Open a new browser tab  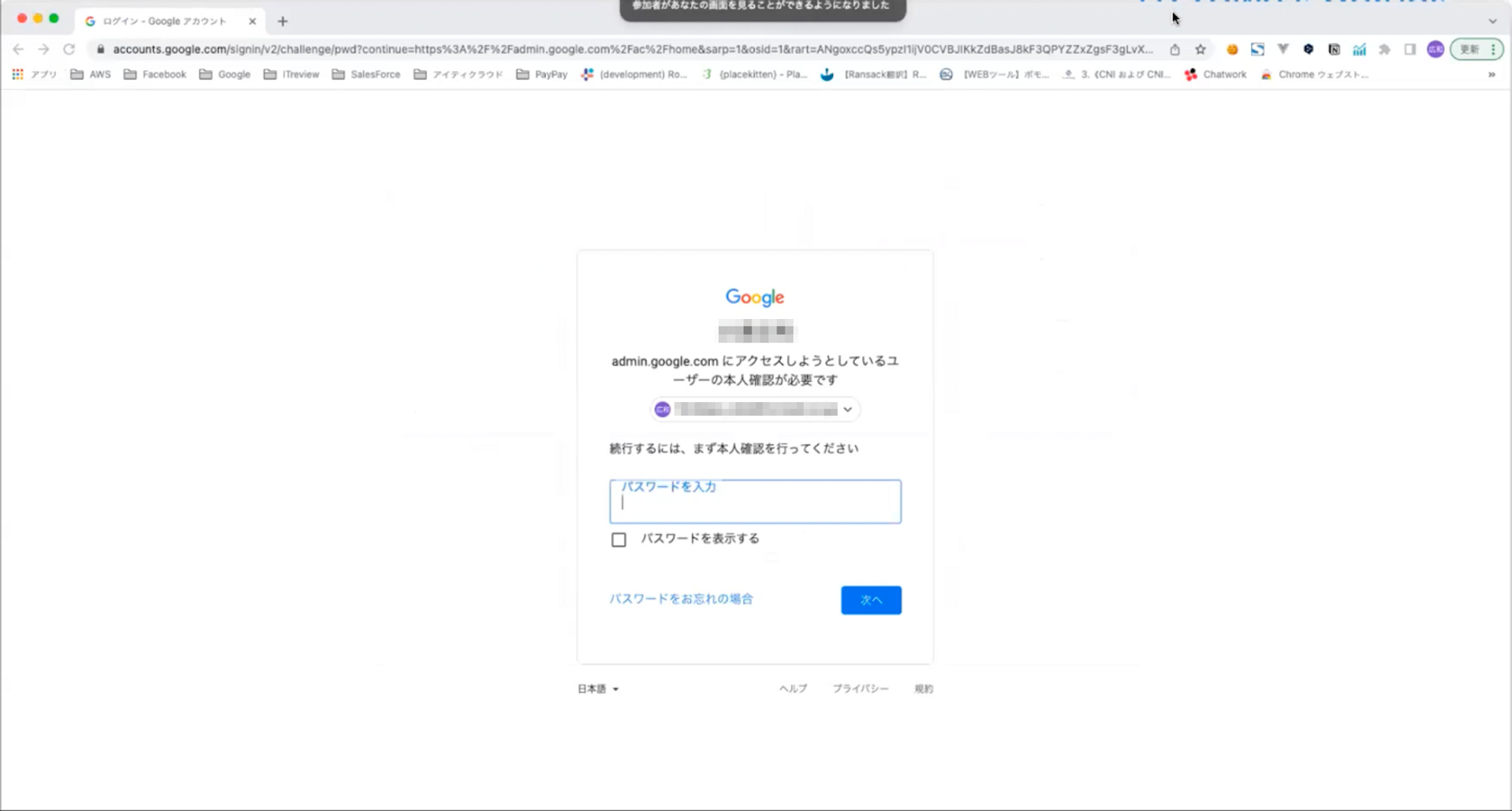click(283, 21)
